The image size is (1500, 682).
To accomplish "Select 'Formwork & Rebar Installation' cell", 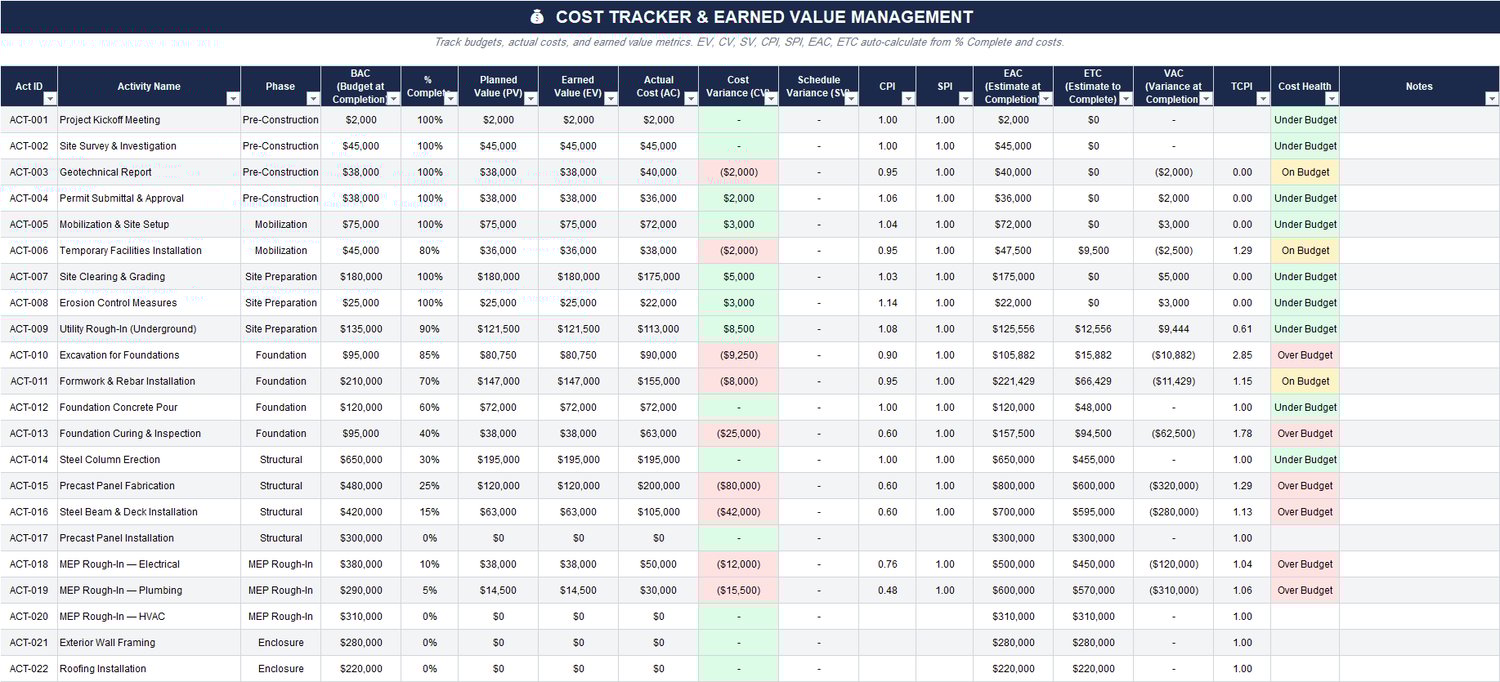I will click(149, 381).
